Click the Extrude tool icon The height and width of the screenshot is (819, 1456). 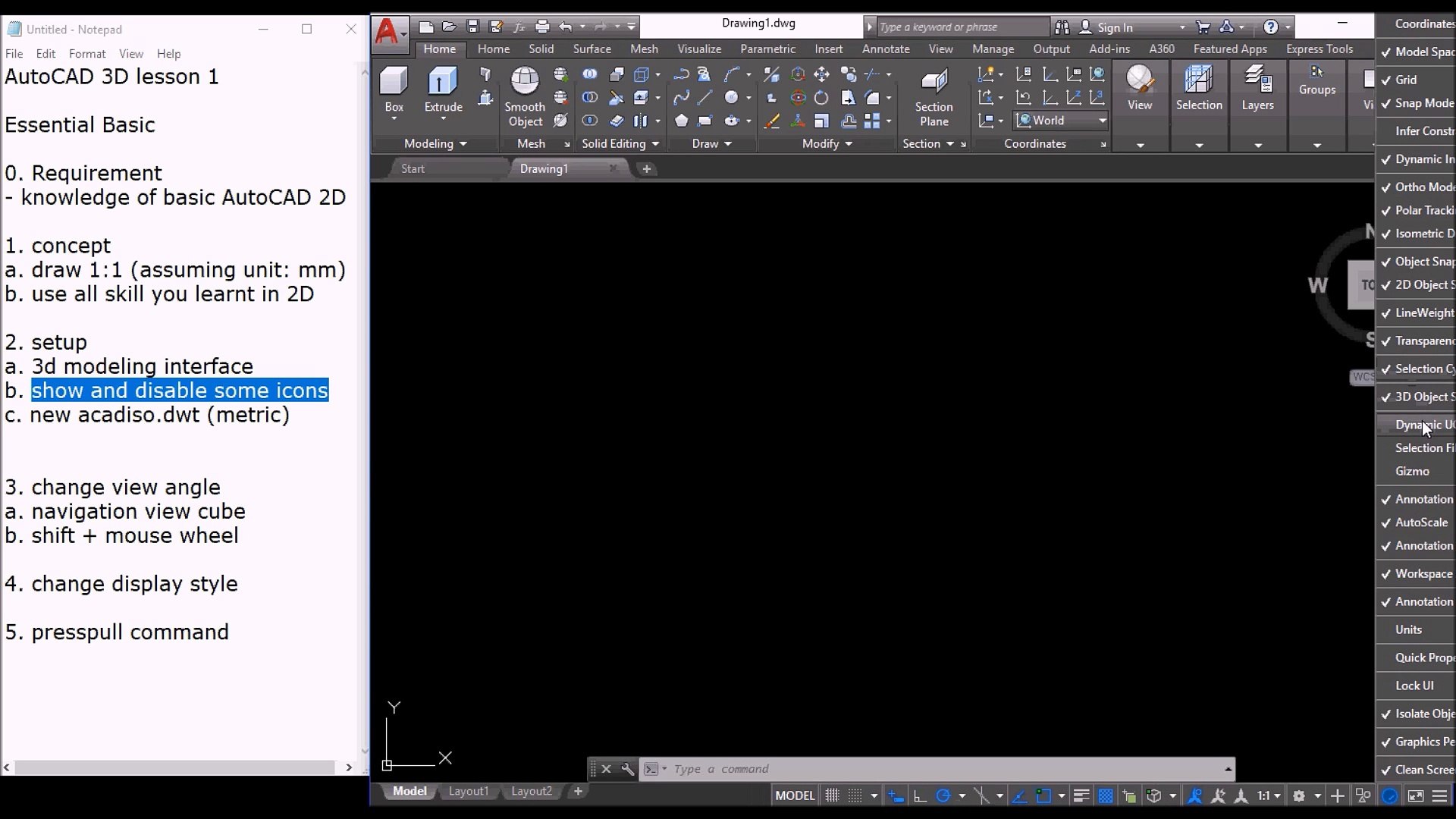443,82
